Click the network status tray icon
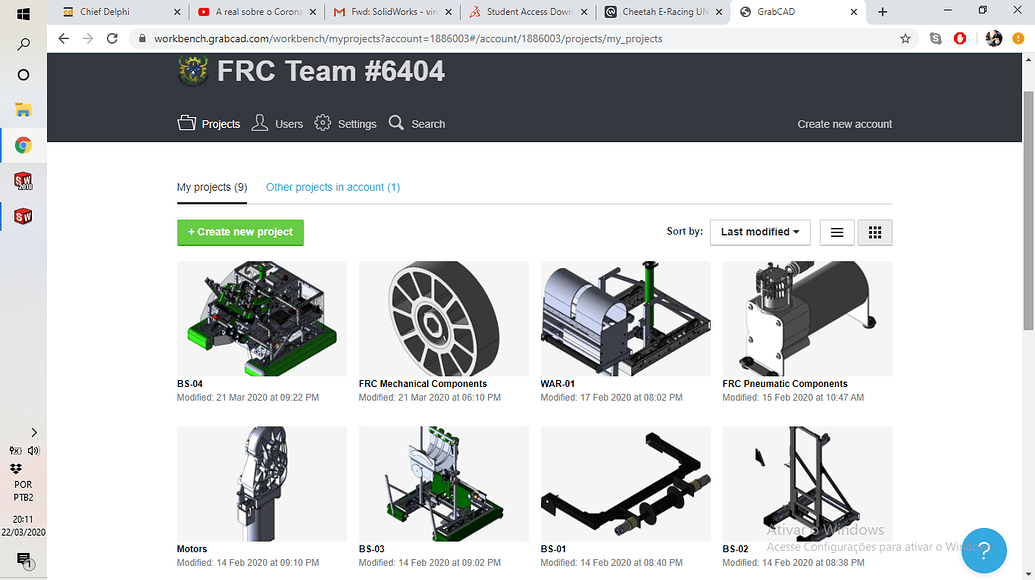This screenshot has height=580, width=1035. 15,451
